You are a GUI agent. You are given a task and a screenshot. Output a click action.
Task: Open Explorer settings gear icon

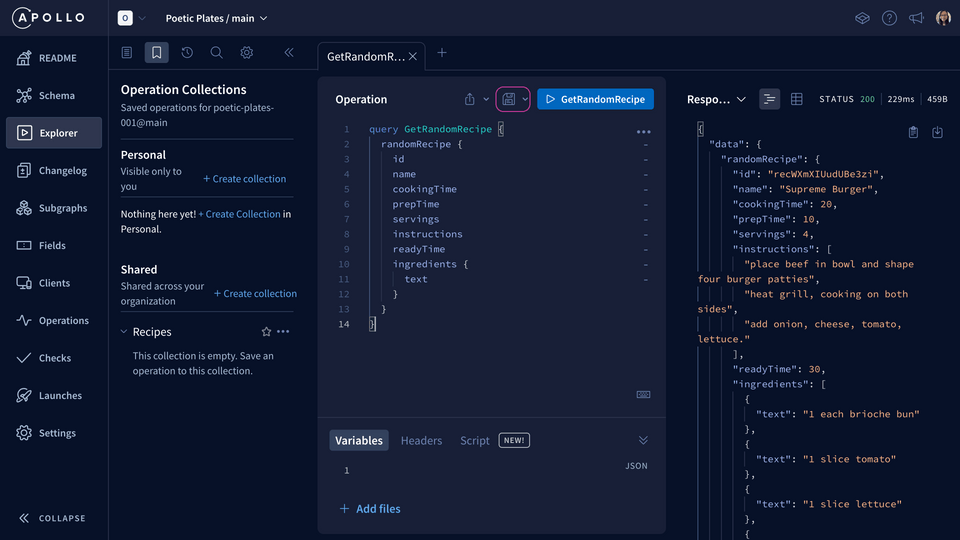click(246, 53)
